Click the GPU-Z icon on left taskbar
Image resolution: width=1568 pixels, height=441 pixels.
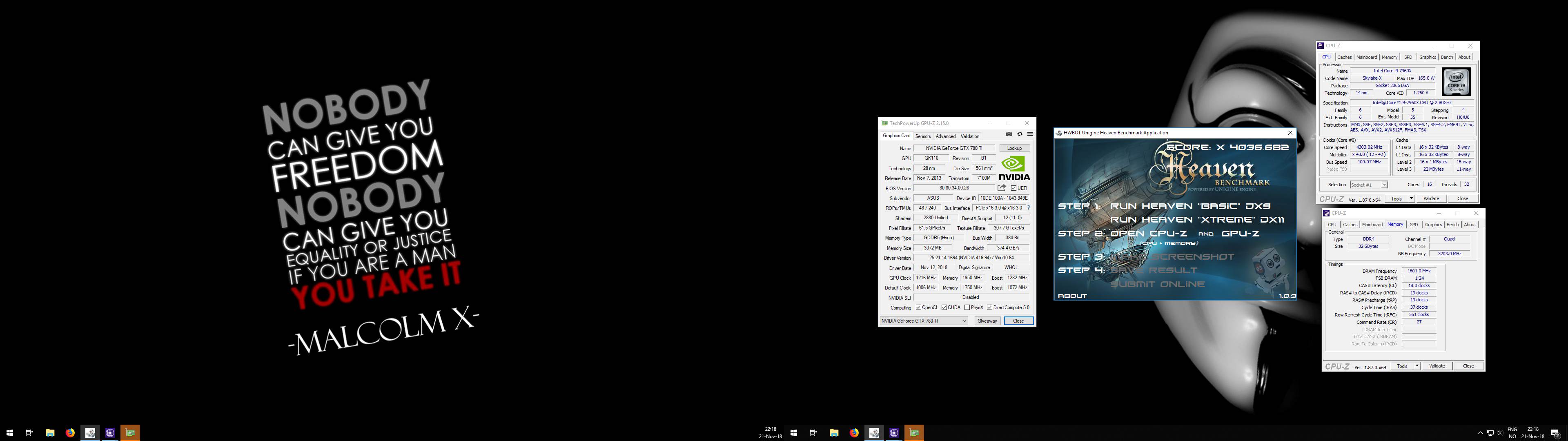pos(130,433)
